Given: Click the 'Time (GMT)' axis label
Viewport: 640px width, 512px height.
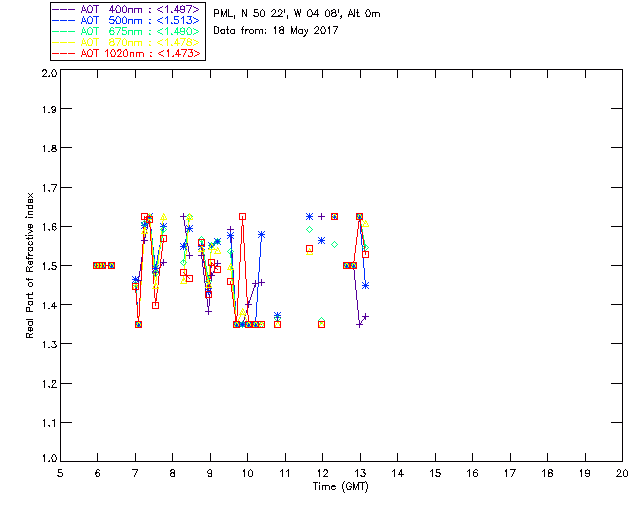Looking at the screenshot, I should pyautogui.click(x=341, y=487).
